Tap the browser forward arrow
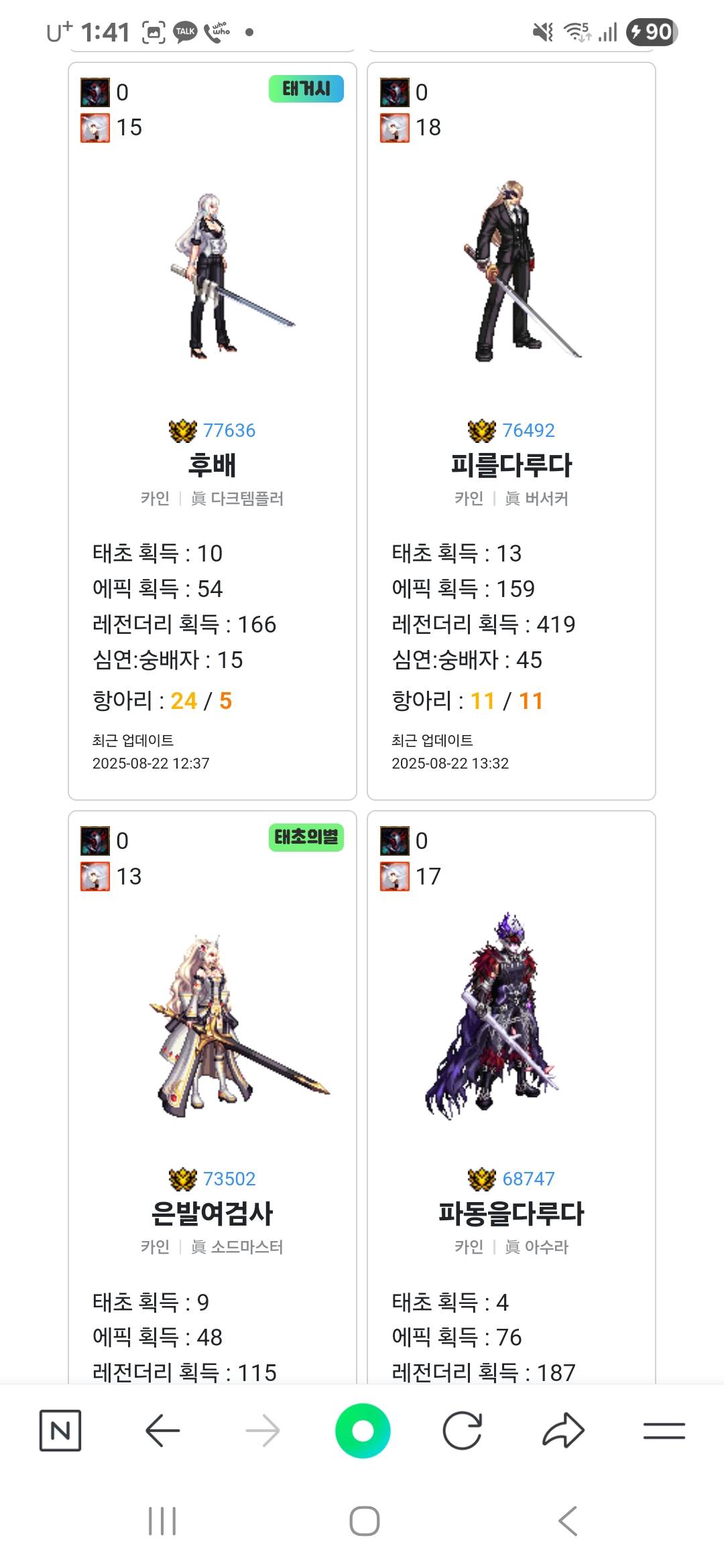 (x=262, y=1431)
